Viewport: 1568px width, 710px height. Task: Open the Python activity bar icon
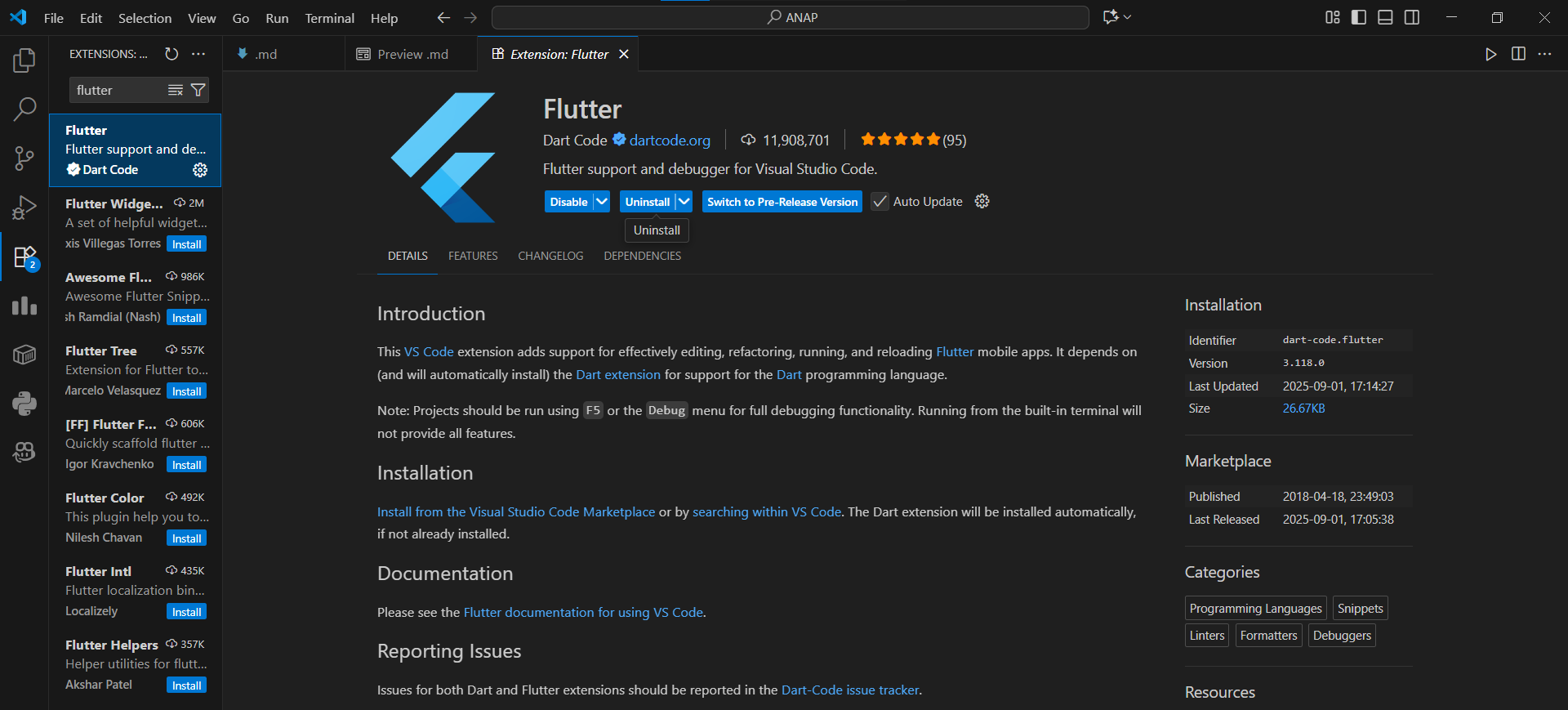point(24,403)
